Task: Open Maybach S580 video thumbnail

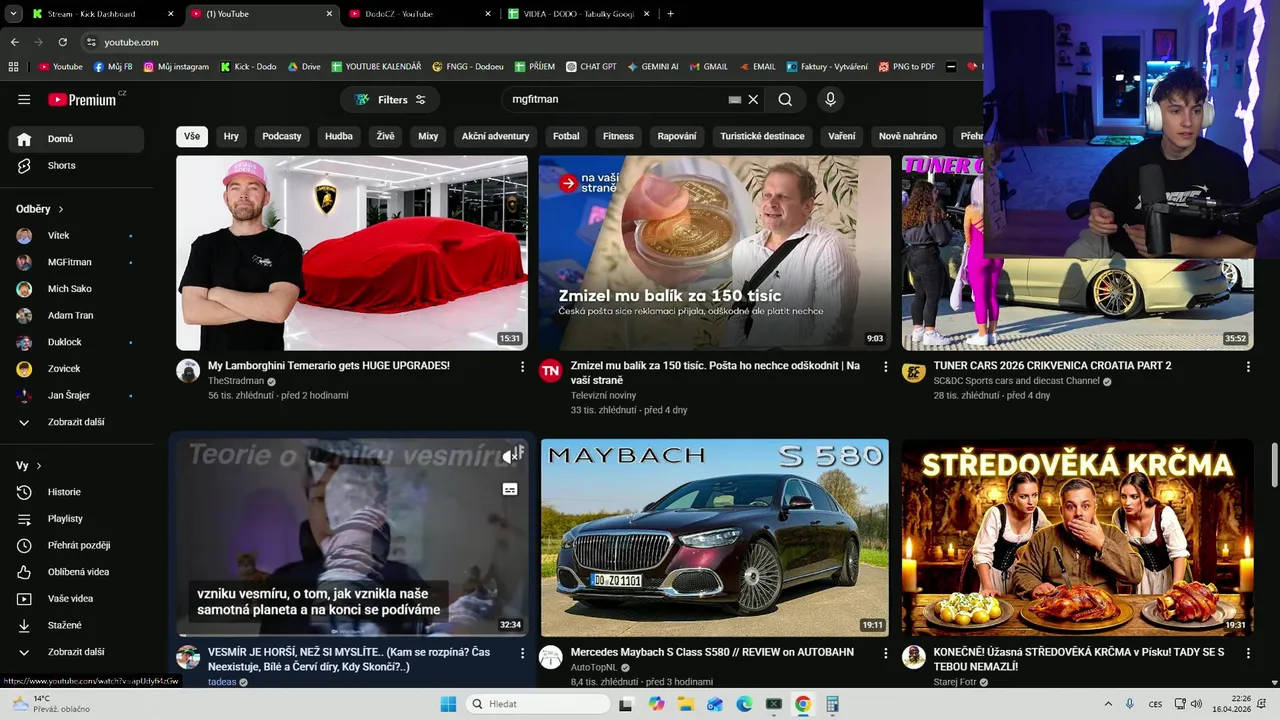Action: (714, 537)
